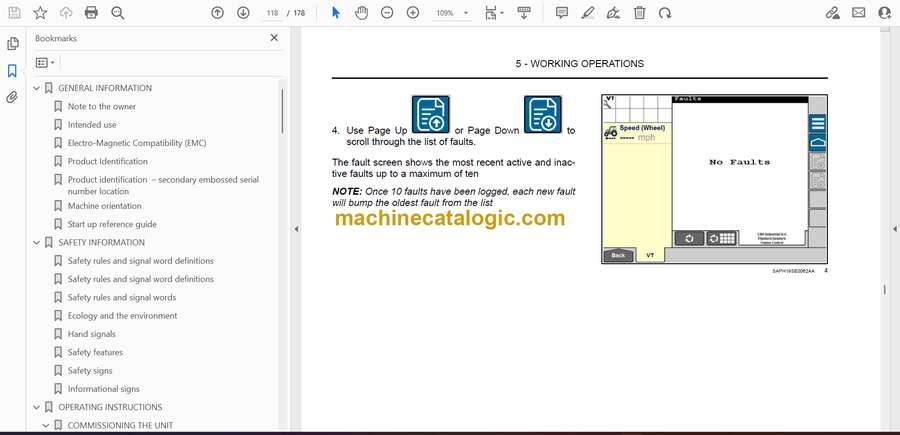This screenshot has width=900, height=435.
Task: Open Electro-Magnetic Compatibility (EMC) bookmark
Action: tap(137, 143)
